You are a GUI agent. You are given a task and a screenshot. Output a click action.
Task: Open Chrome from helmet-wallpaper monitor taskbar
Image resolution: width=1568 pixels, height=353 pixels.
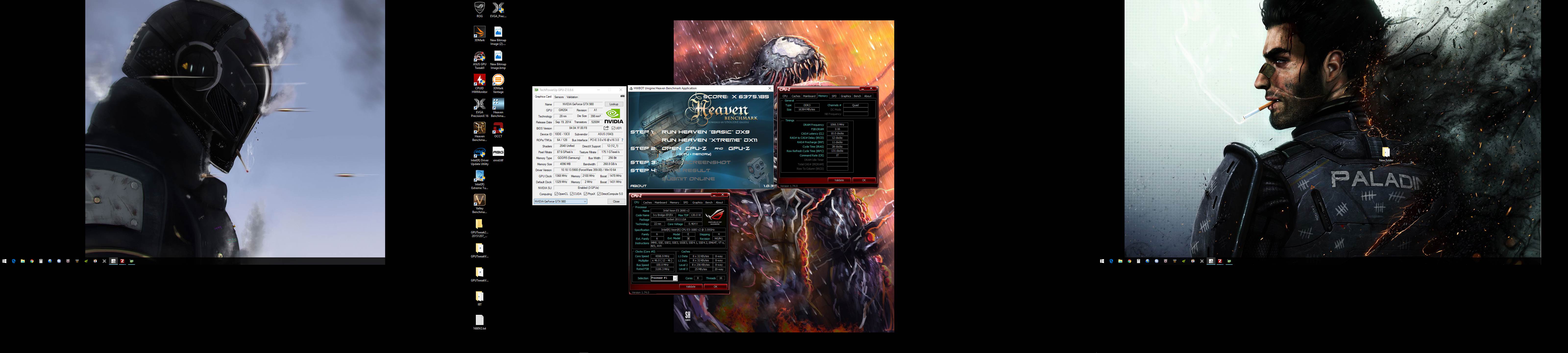[32, 261]
